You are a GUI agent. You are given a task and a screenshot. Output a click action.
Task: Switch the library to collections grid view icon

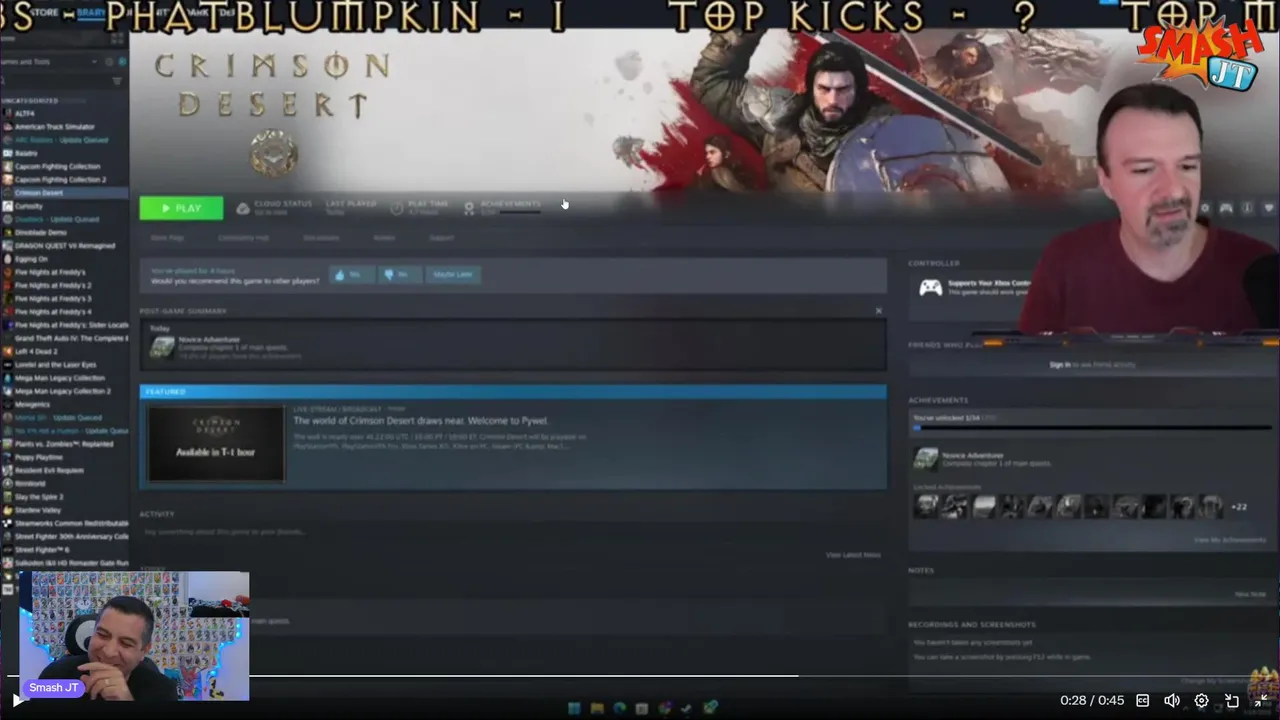(x=118, y=38)
